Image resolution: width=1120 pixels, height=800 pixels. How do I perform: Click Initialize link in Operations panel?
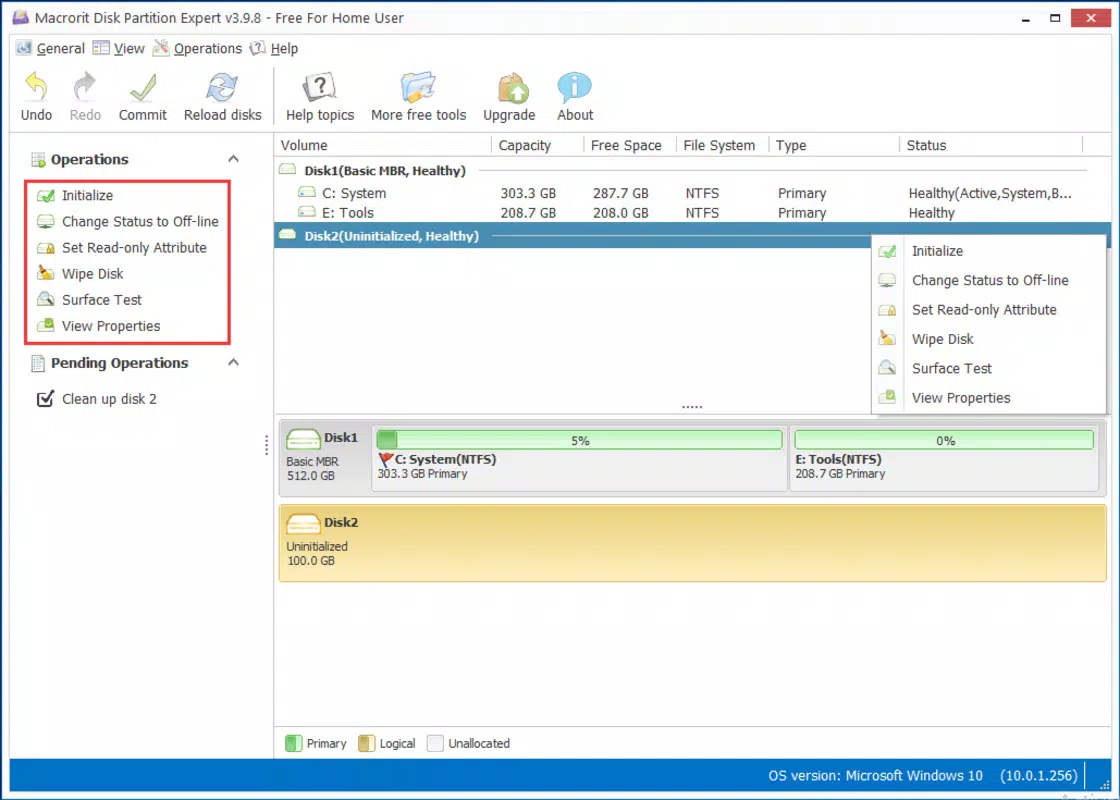click(x=87, y=196)
